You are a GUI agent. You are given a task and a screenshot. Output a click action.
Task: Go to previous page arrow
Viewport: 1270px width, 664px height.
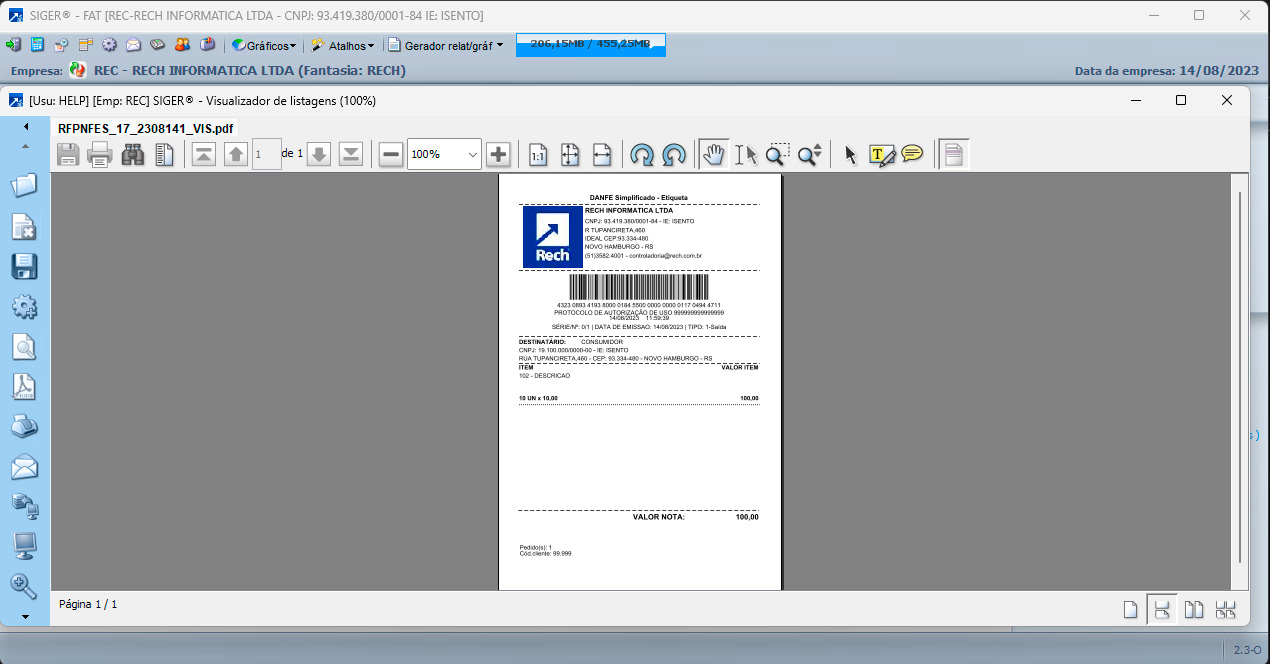pyautogui.click(x=236, y=154)
